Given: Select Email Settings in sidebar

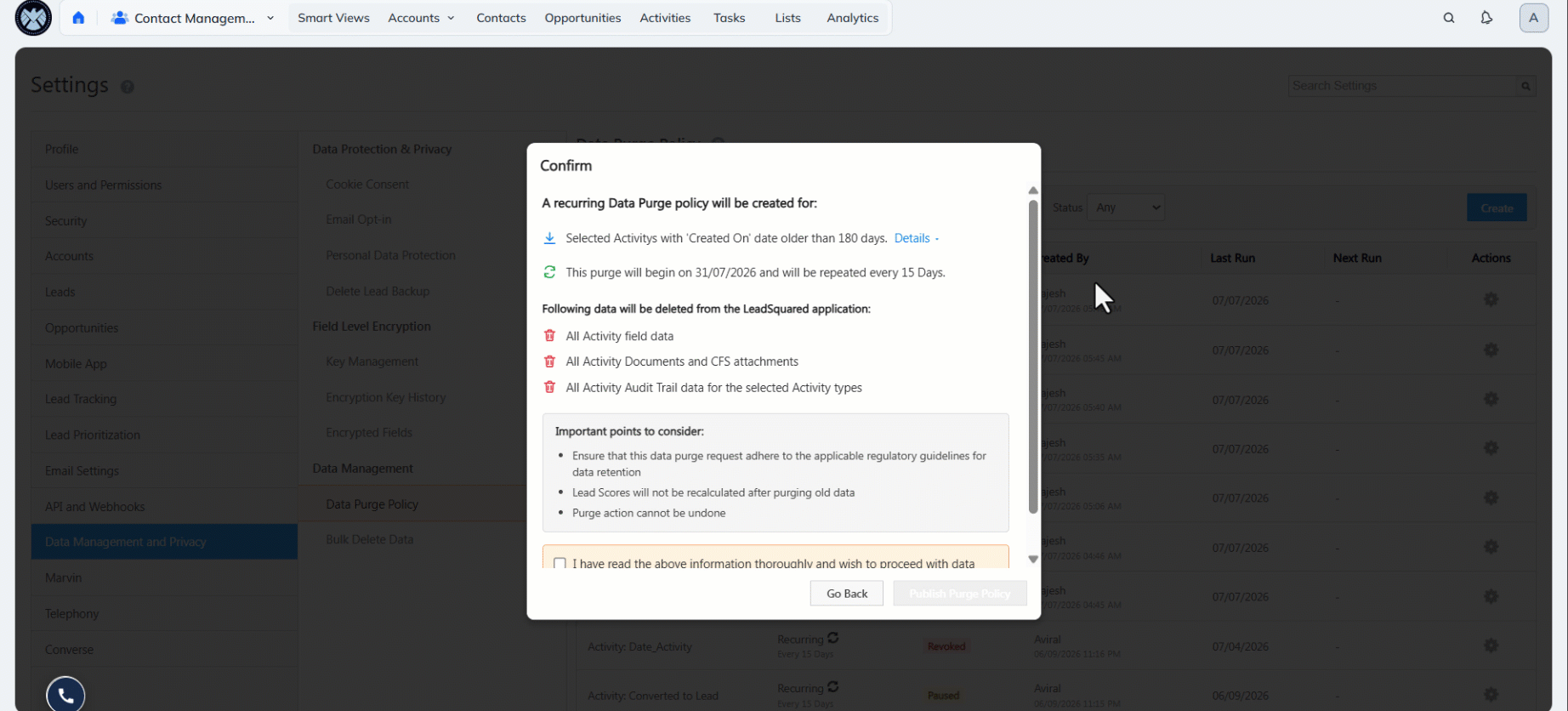Looking at the screenshot, I should [x=165, y=470].
